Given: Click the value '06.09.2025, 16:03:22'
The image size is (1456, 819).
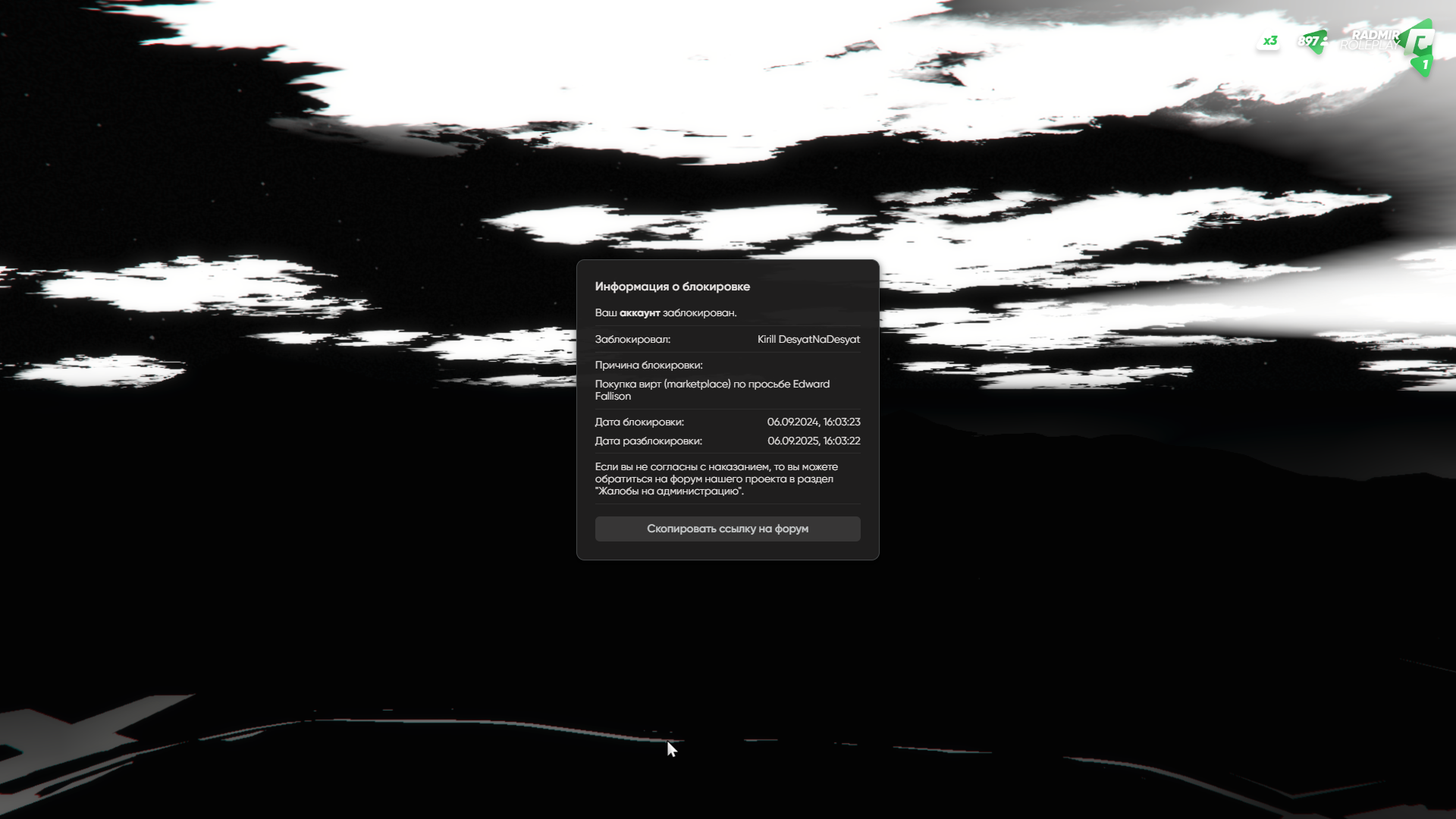Looking at the screenshot, I should click(814, 441).
